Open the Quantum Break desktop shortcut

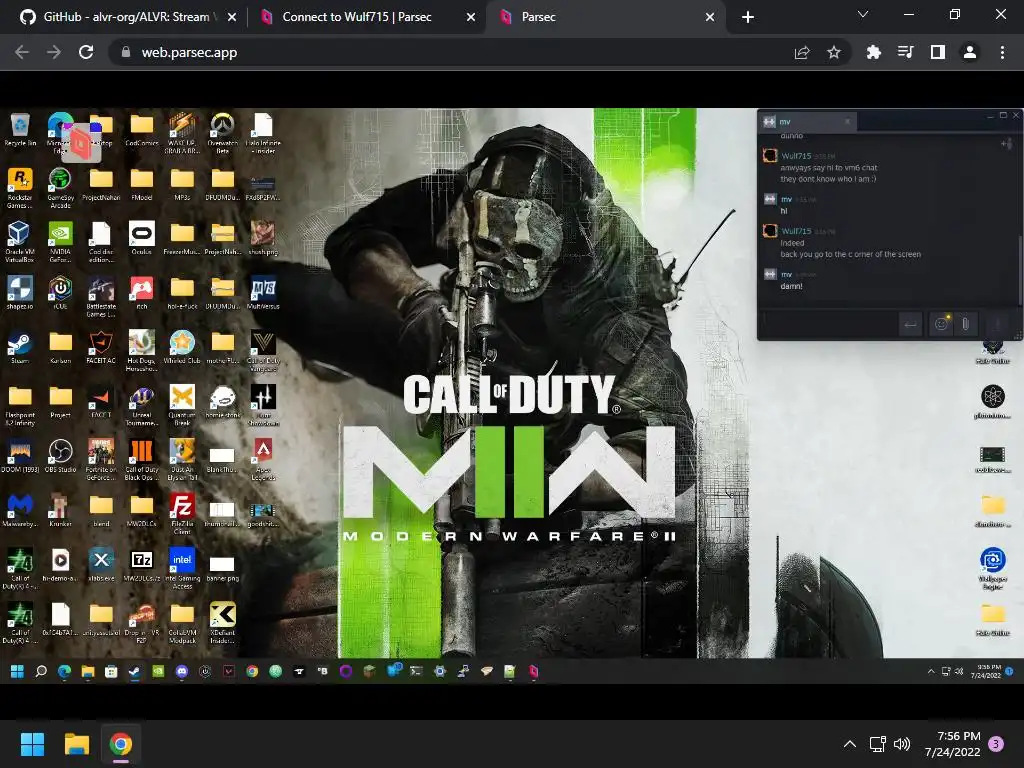(182, 405)
